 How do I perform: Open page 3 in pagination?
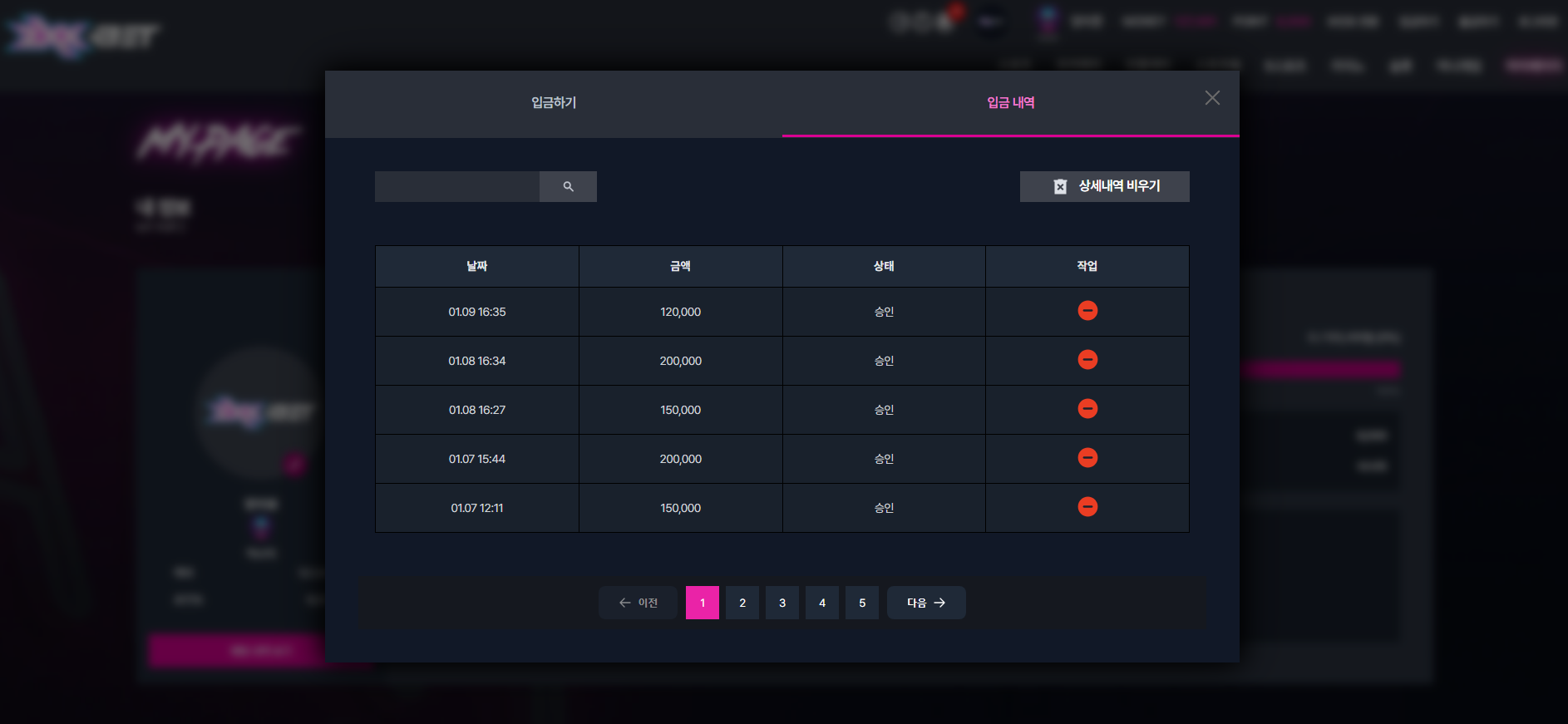click(x=782, y=603)
